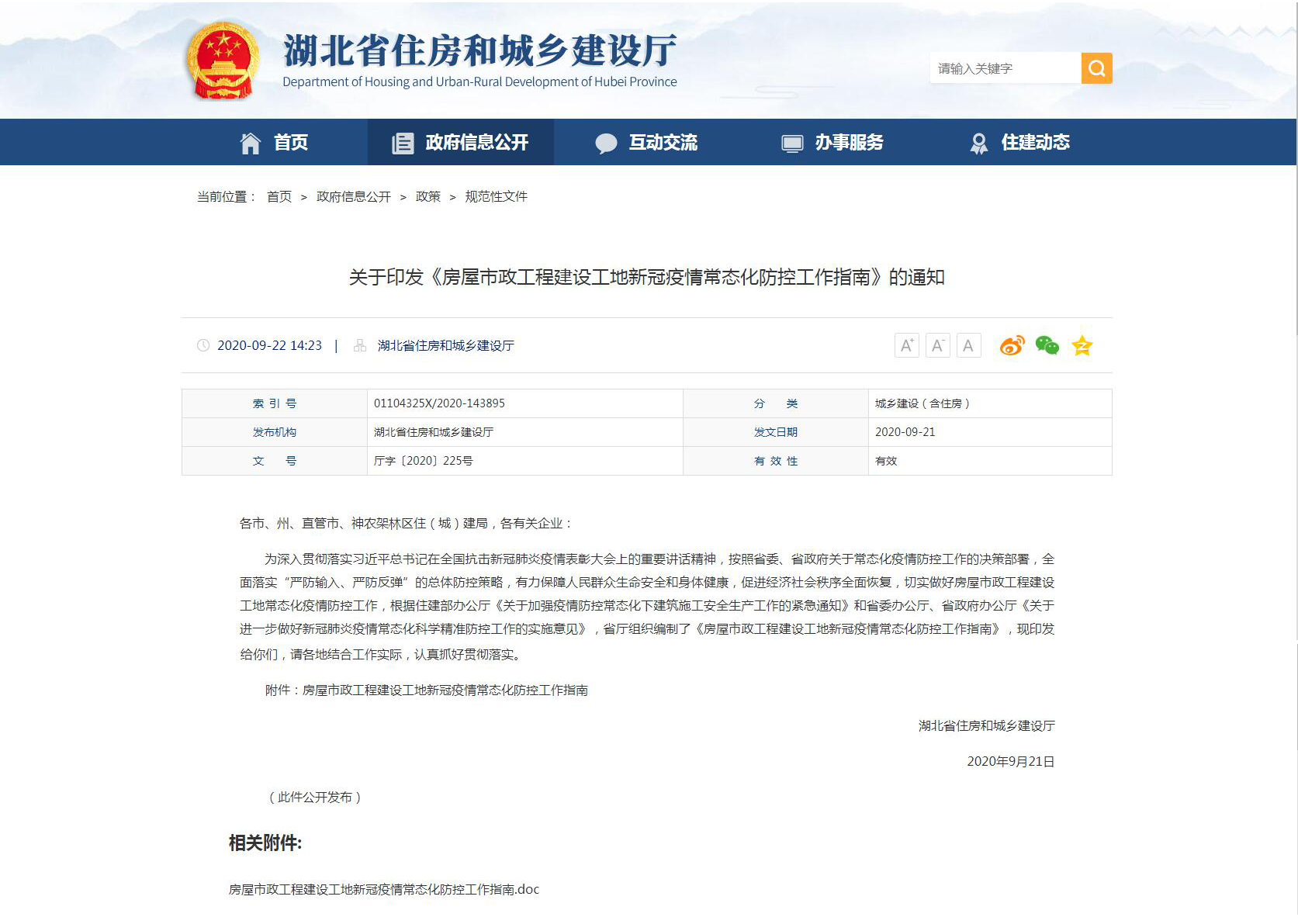Decrease font size with A- button
The width and height of the screenshot is (1298, 924).
[937, 346]
